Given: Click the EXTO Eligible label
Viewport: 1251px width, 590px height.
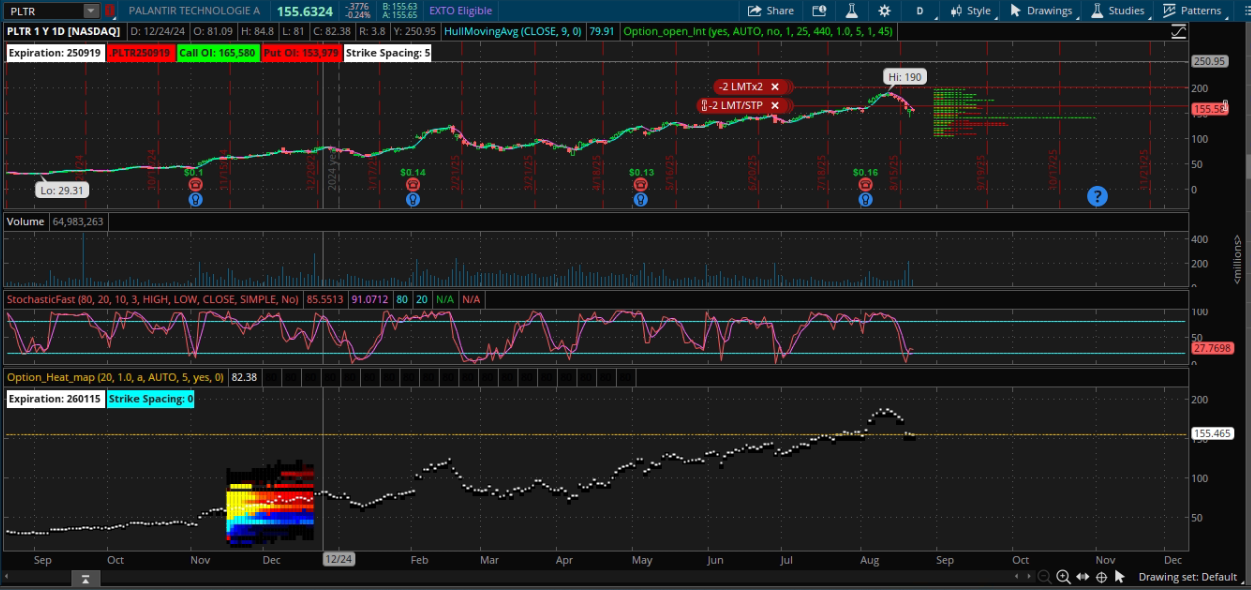Looking at the screenshot, I should tap(460, 11).
